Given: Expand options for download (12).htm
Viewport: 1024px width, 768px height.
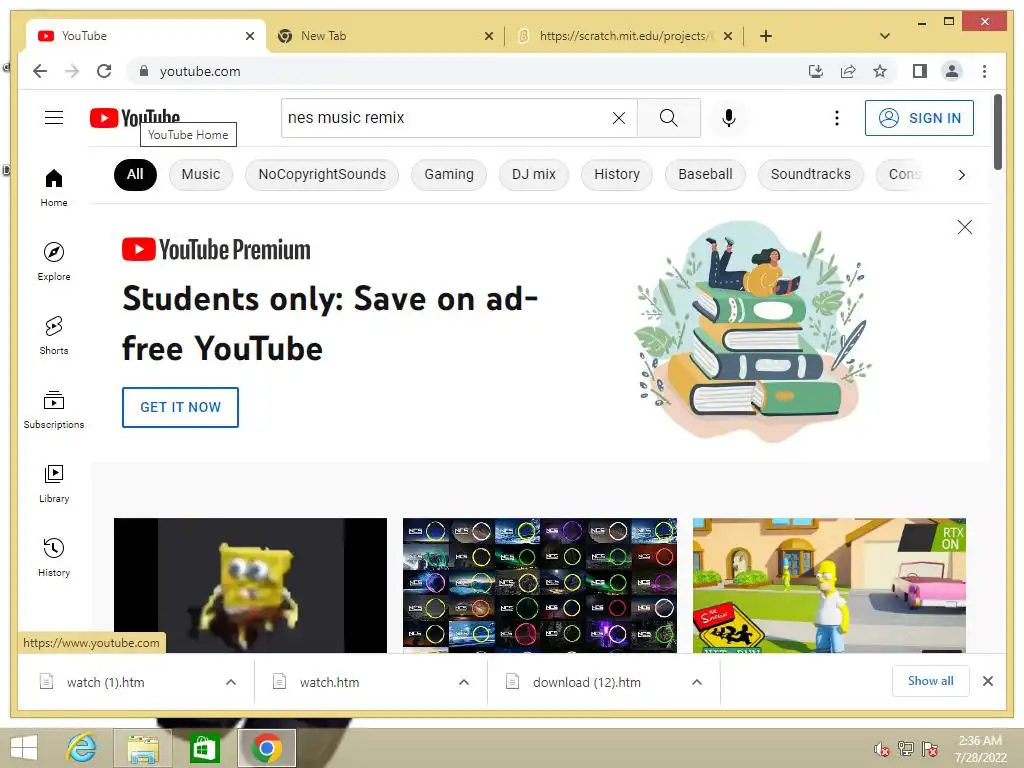Looking at the screenshot, I should (x=697, y=682).
